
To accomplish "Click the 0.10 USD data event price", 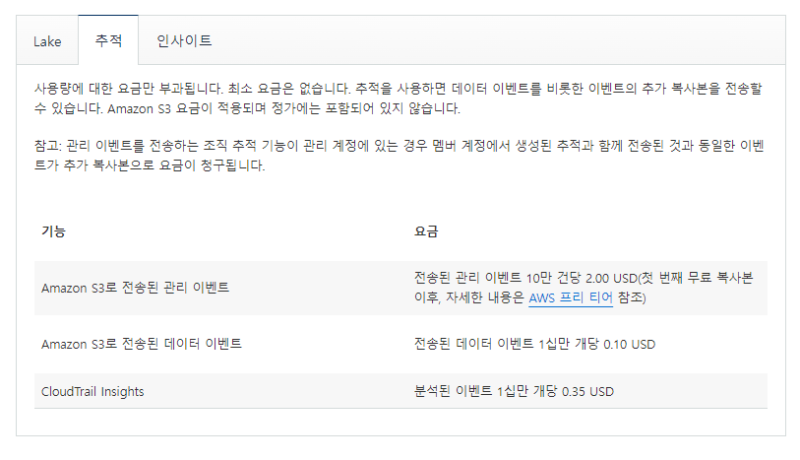I will (x=630, y=344).
